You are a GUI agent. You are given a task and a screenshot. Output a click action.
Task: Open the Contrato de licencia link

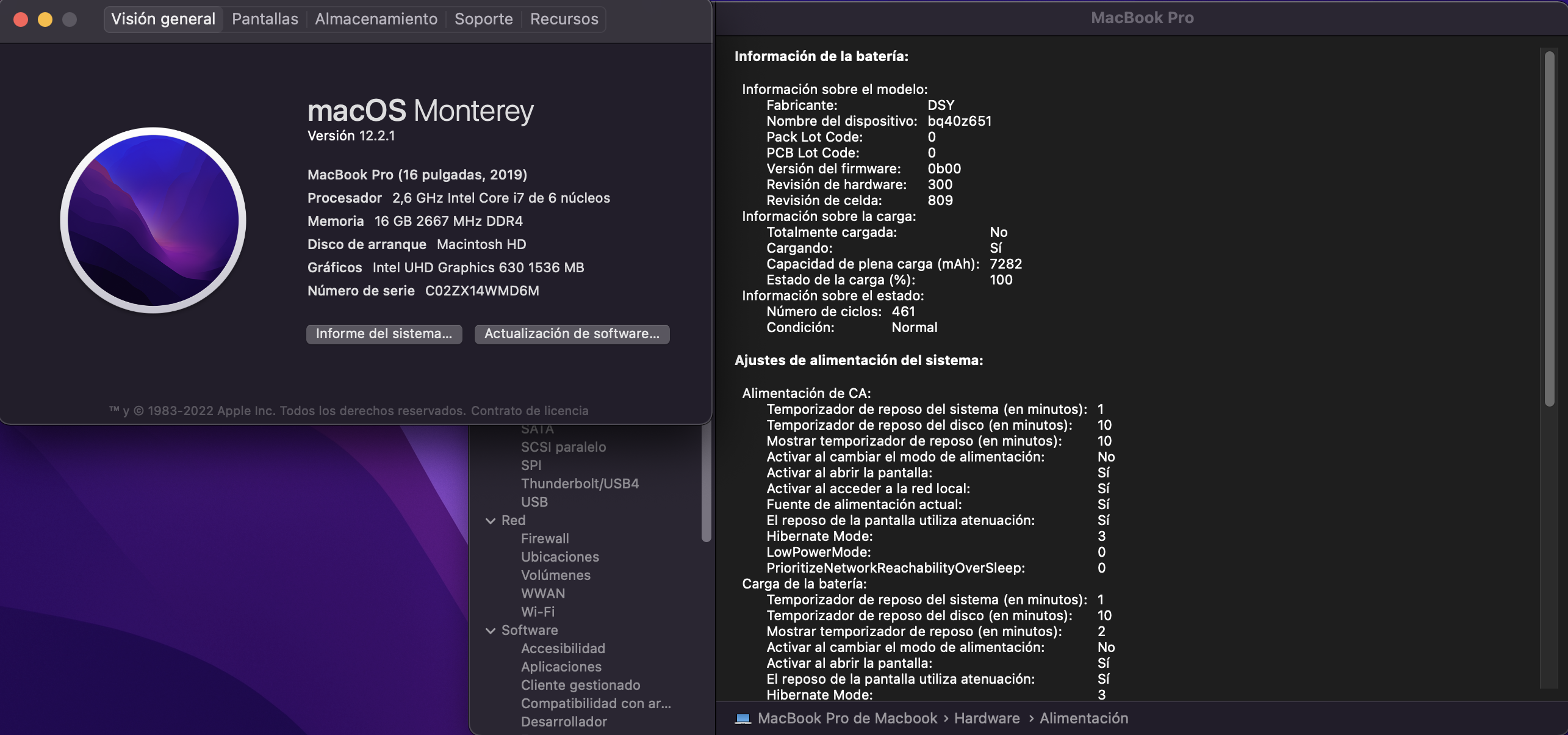click(x=530, y=411)
